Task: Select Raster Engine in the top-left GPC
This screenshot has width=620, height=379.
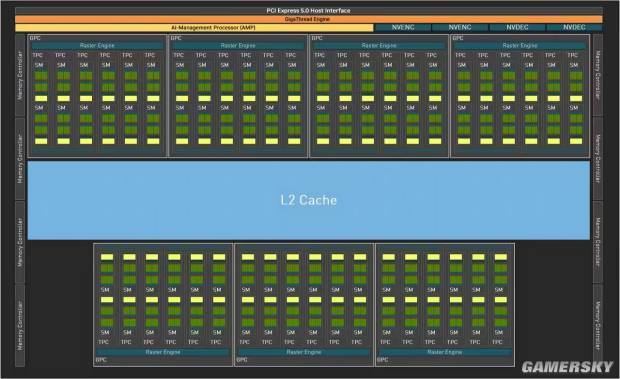Action: click(x=97, y=46)
